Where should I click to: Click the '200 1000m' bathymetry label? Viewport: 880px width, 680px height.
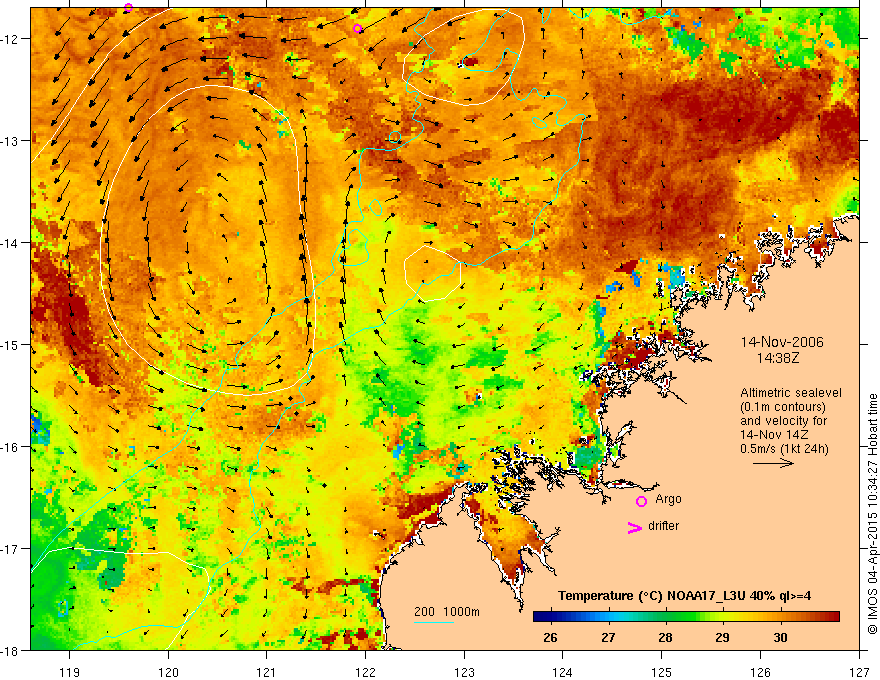447,612
